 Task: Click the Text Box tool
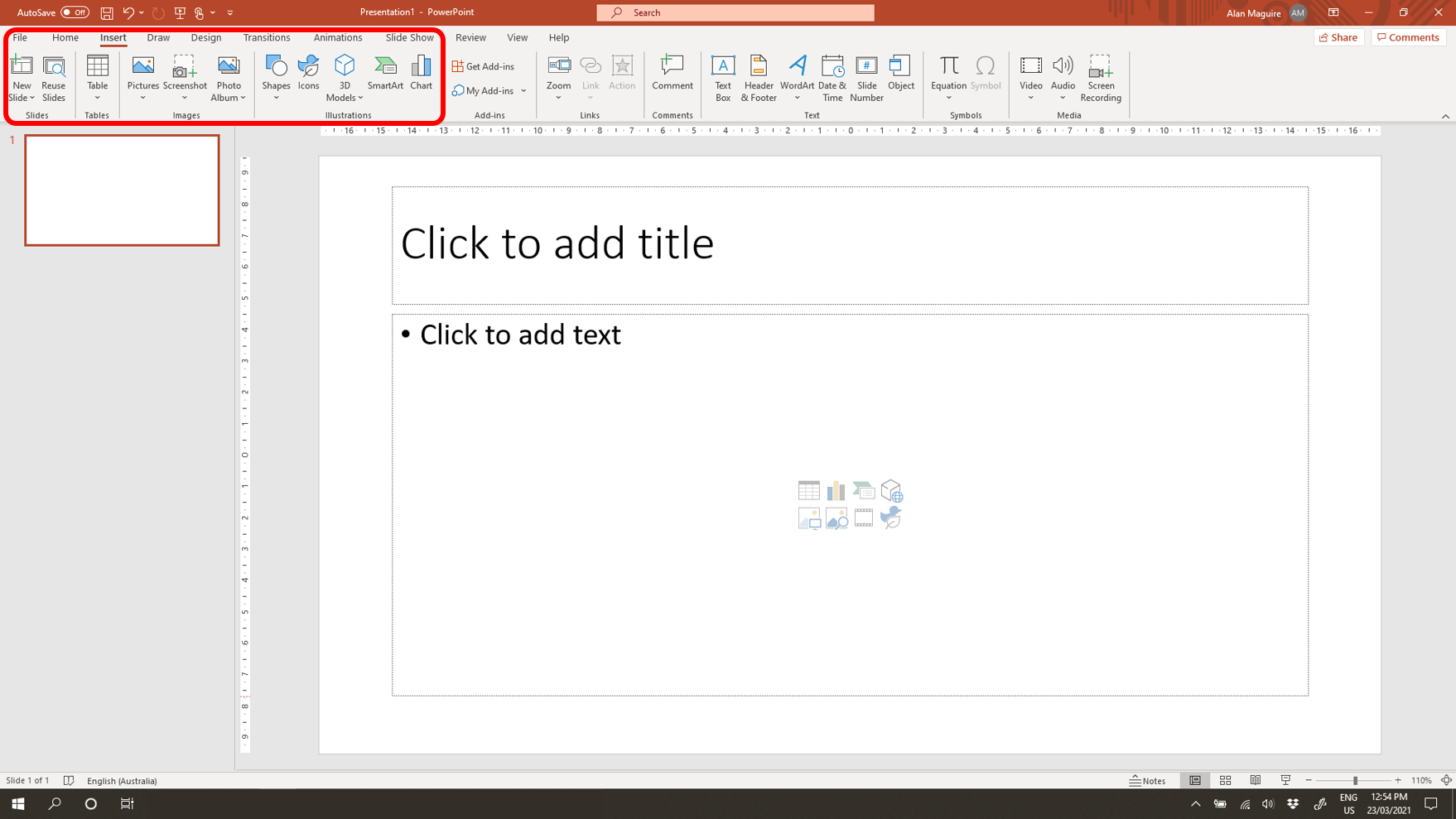point(722,78)
